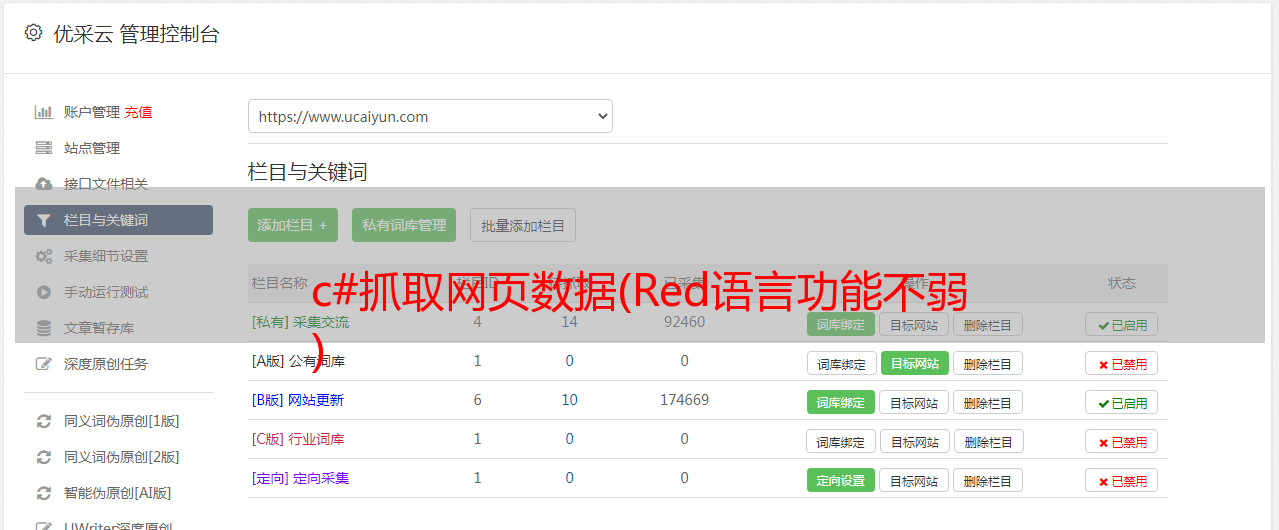Delete the 公有词库 column with 删除栏目

coord(988,363)
